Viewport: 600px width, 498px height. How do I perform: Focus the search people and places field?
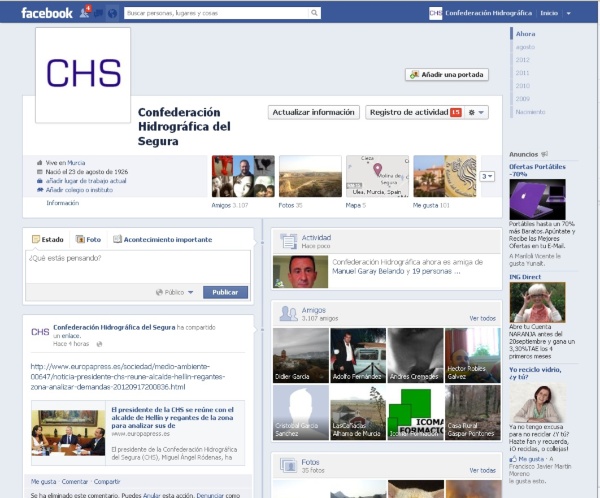[216, 13]
